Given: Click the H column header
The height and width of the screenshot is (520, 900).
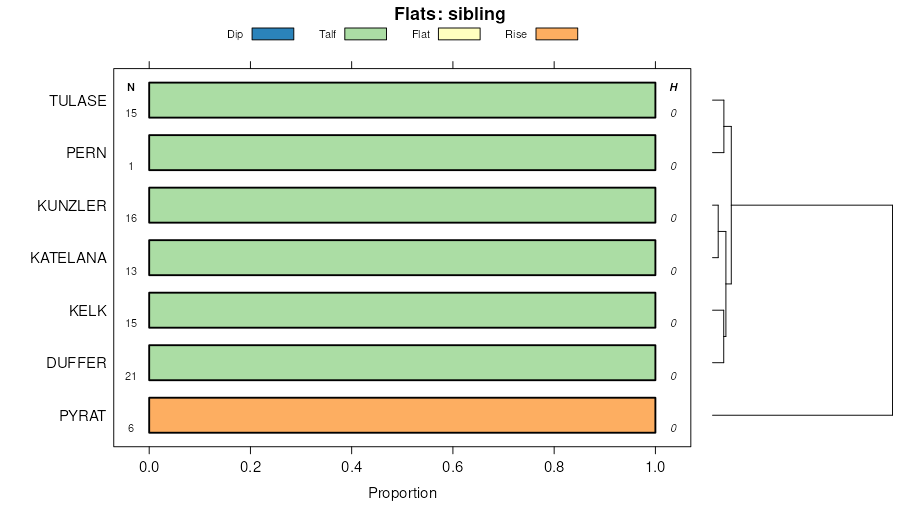Looking at the screenshot, I should click(x=673, y=88).
